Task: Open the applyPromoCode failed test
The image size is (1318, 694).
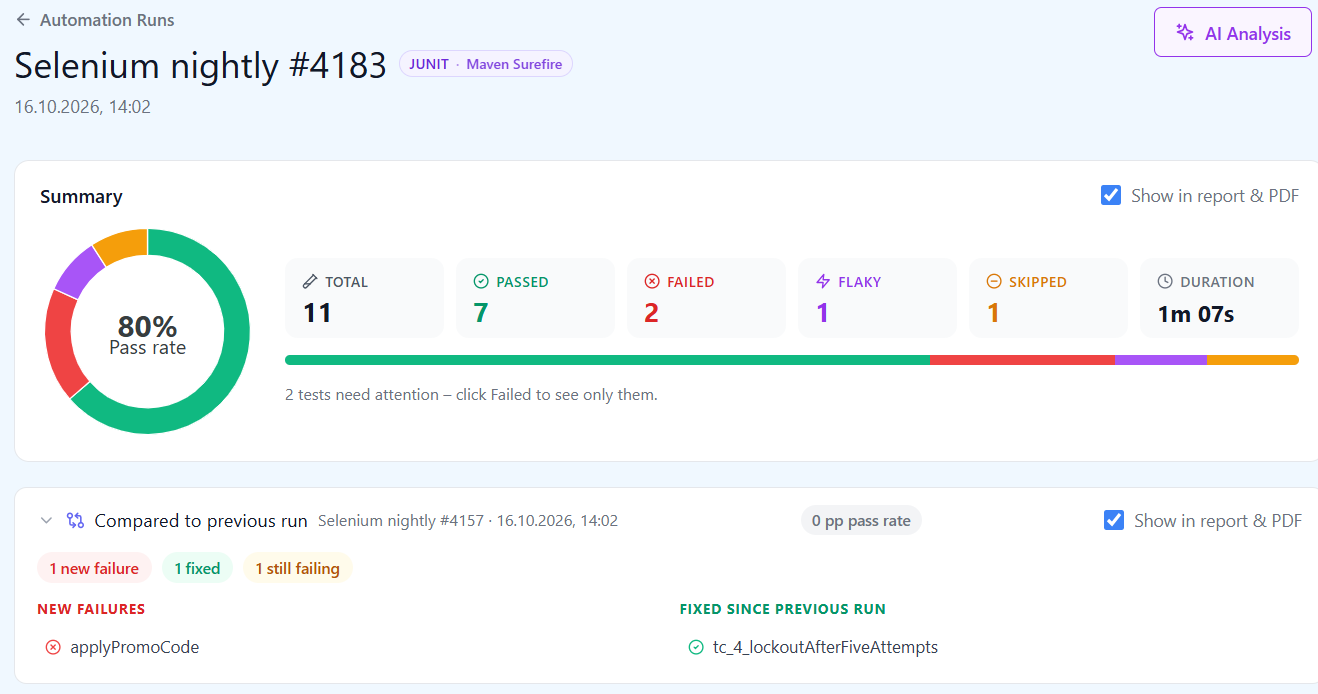Action: click(134, 647)
